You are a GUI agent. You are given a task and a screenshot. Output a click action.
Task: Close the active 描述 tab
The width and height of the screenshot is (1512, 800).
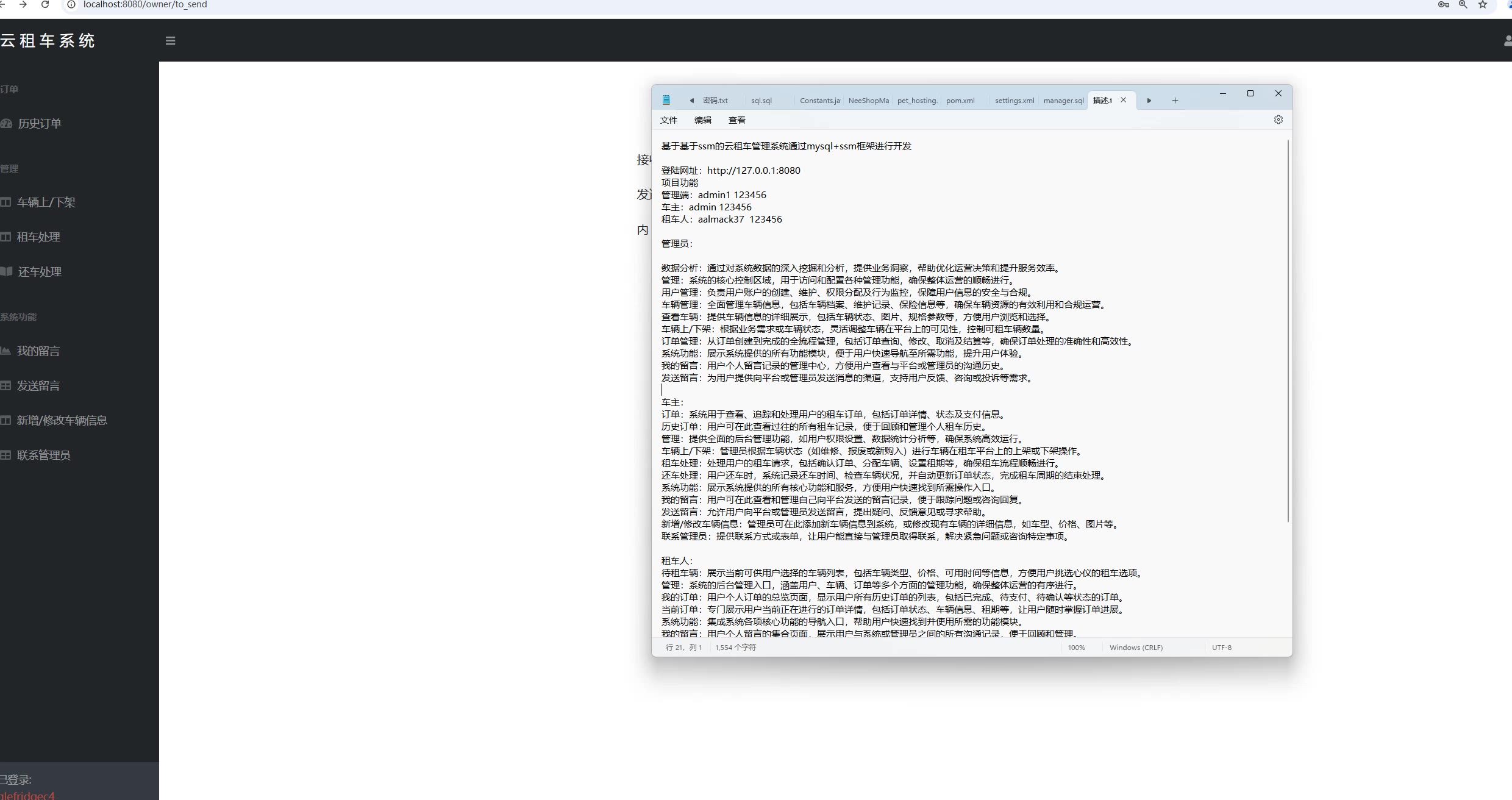click(x=1123, y=101)
